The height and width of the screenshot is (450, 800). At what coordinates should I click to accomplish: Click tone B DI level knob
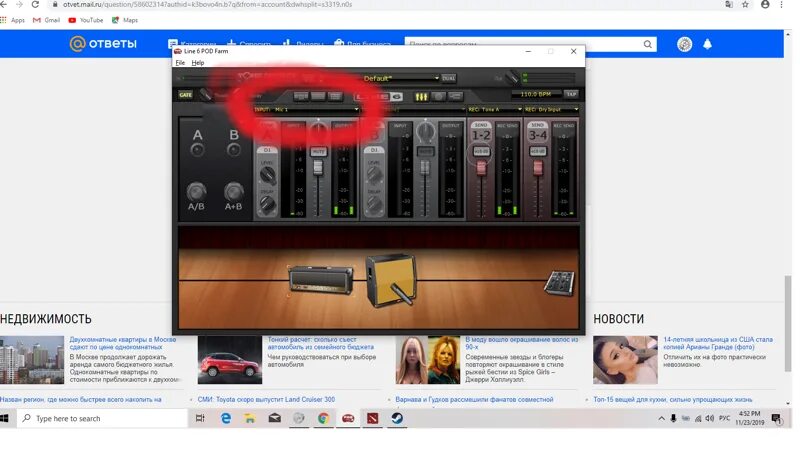[x=374, y=175]
